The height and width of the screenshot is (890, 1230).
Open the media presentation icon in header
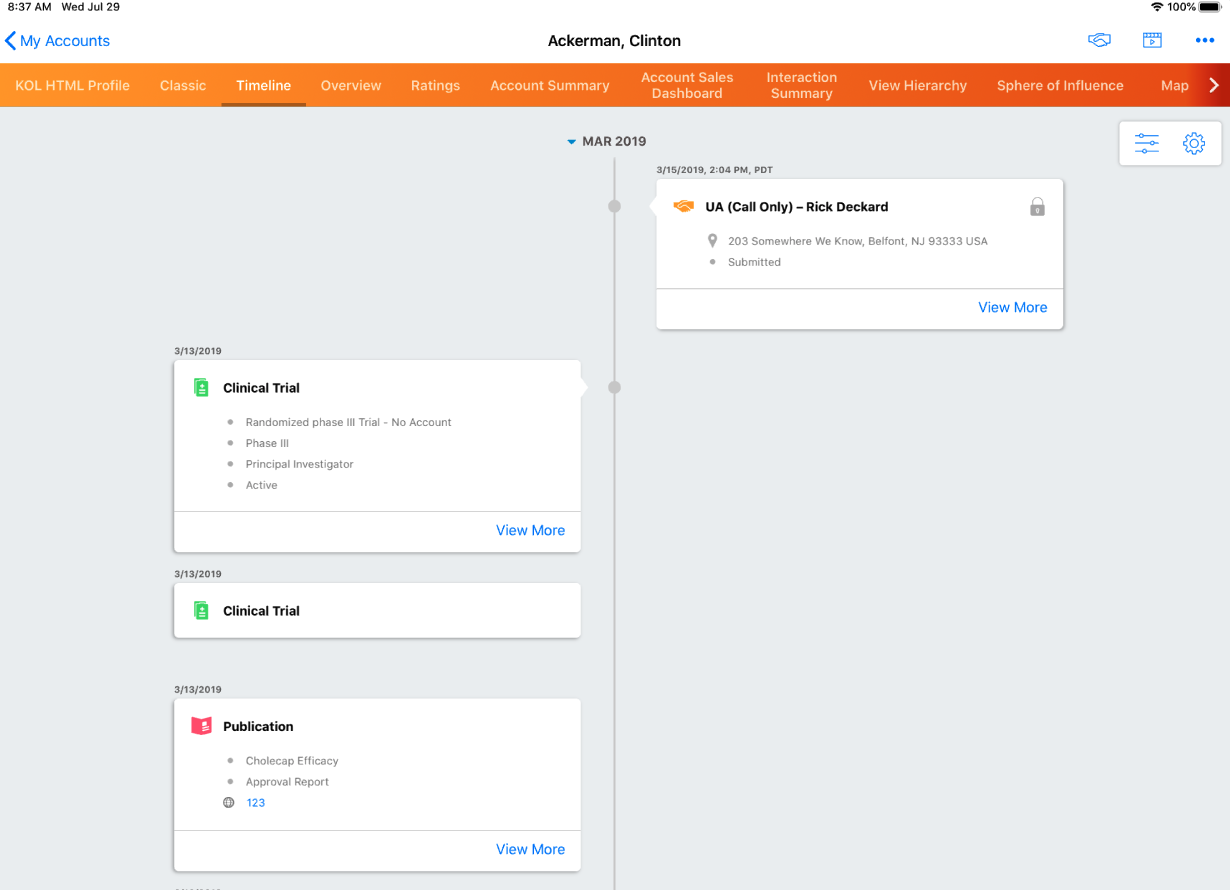point(1152,41)
